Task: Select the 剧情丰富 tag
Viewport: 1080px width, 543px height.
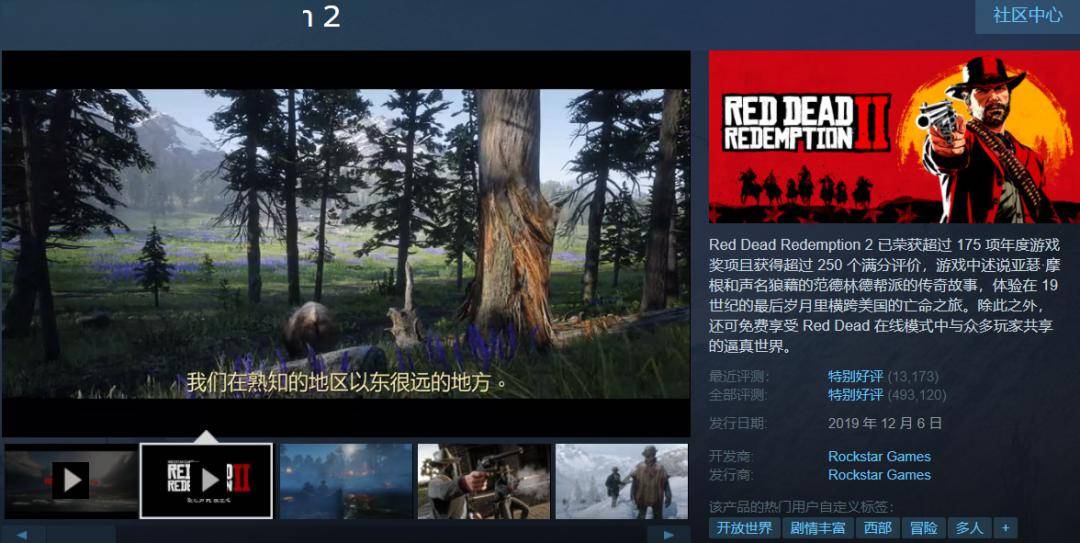Action: click(818, 529)
